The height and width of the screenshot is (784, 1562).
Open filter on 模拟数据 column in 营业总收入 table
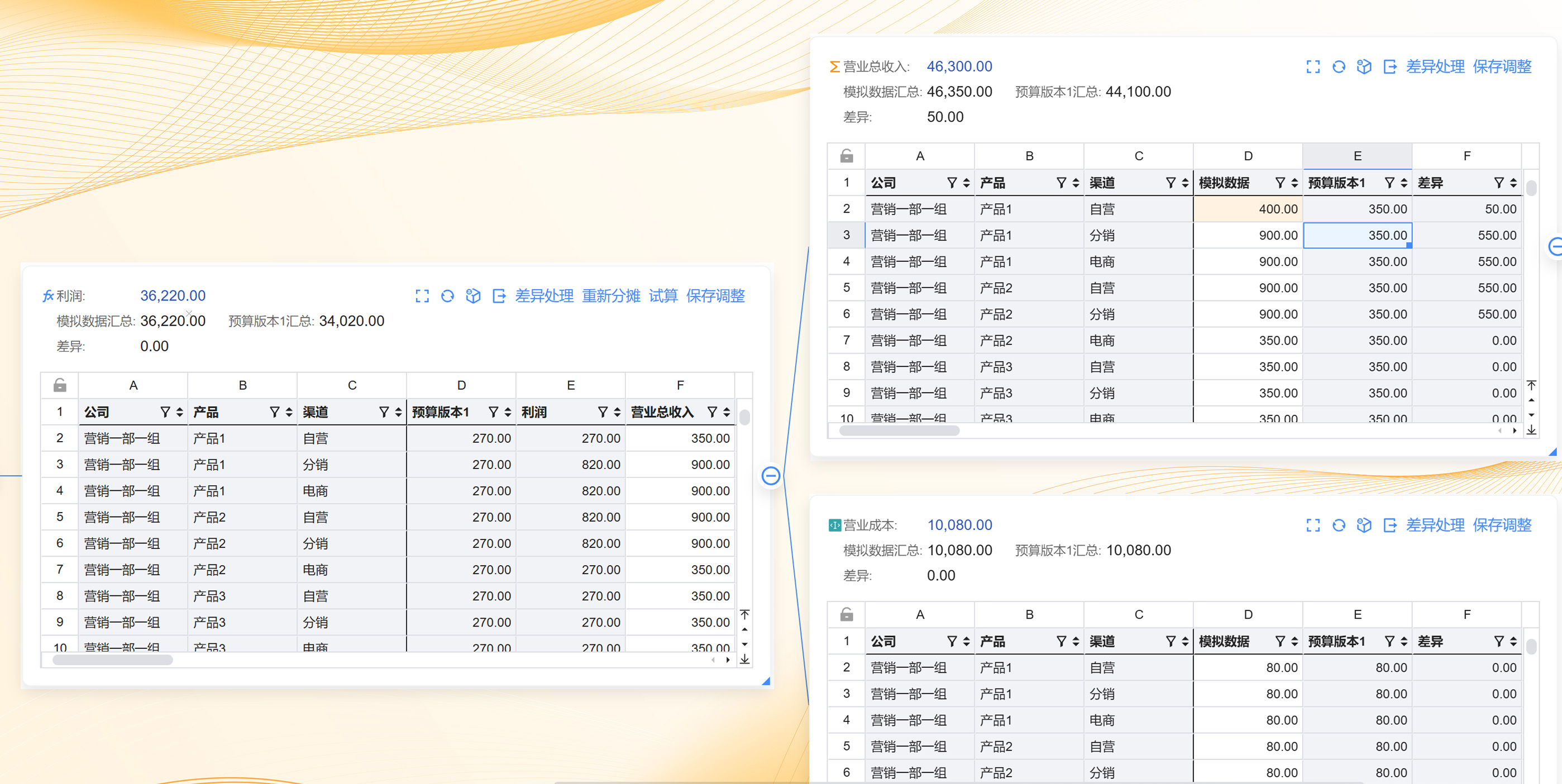(x=1280, y=183)
